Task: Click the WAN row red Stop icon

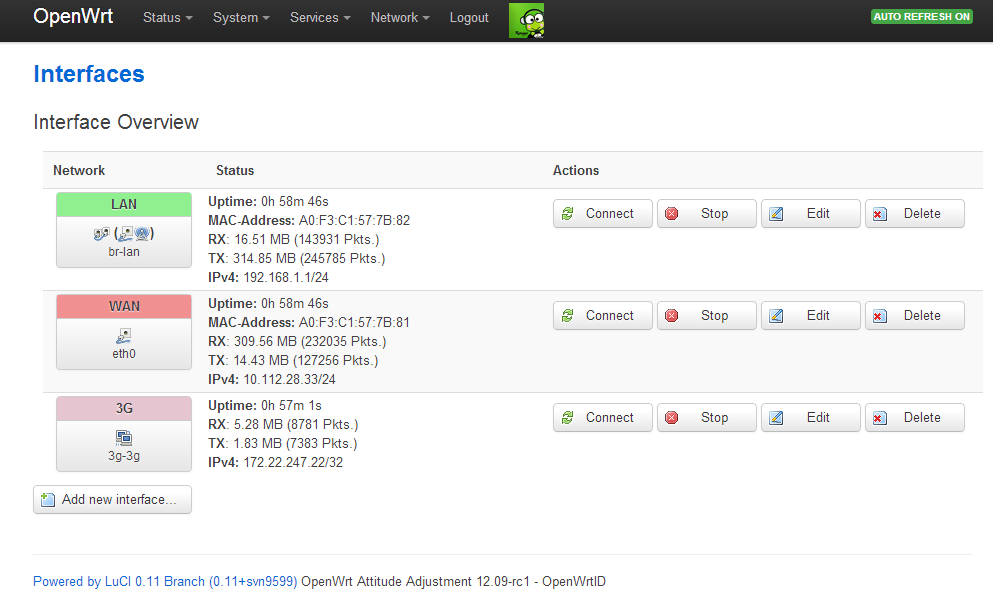Action: pyautogui.click(x=671, y=316)
